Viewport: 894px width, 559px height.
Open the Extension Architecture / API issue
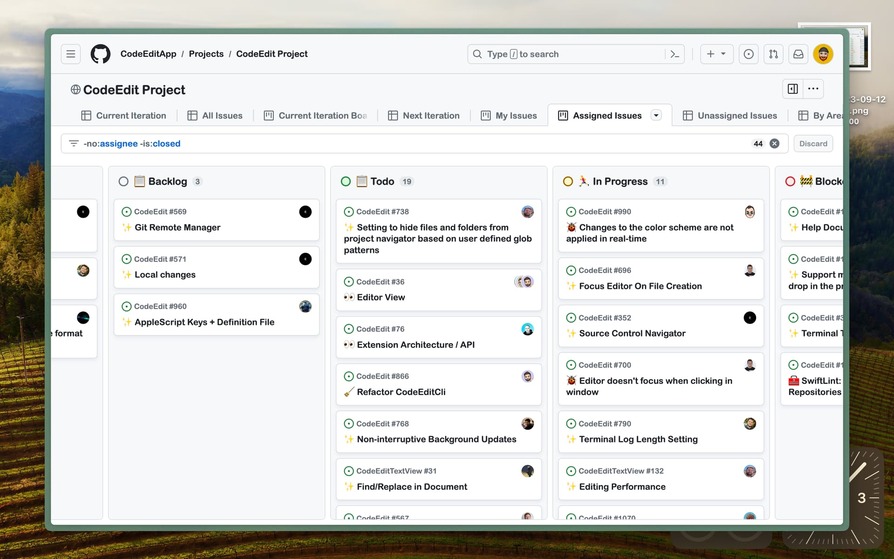[416, 345]
